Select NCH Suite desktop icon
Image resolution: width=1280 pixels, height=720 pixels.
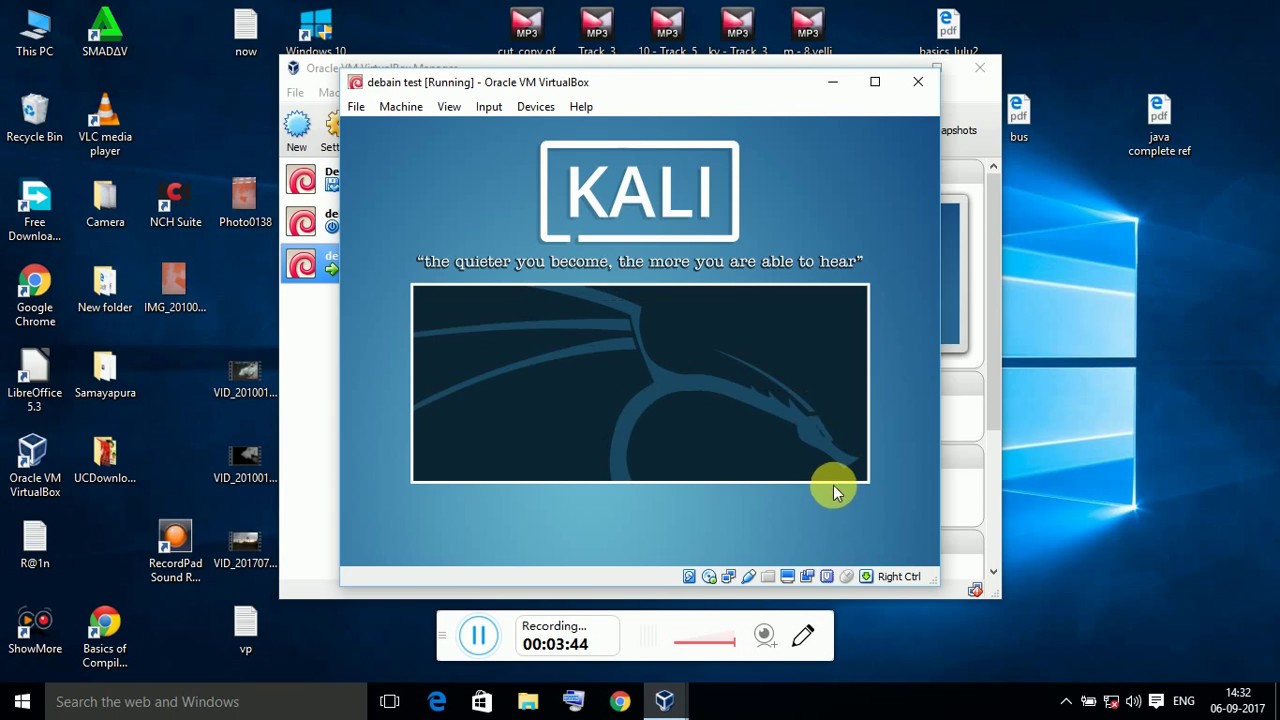(175, 204)
